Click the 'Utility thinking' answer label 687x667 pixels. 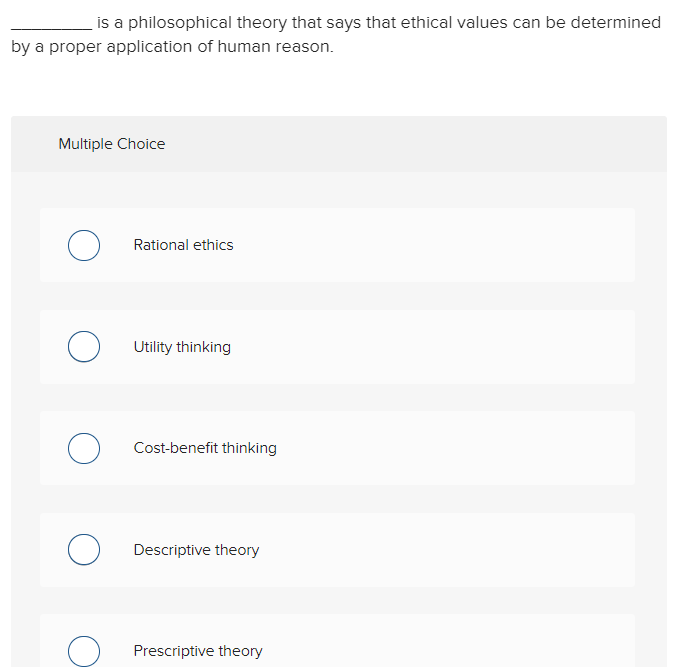click(x=182, y=347)
